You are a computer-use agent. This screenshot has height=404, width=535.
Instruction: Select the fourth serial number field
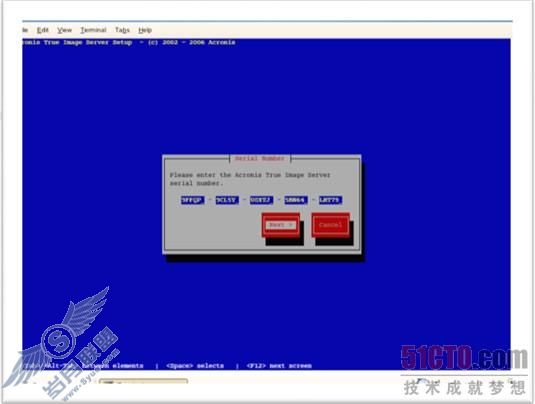296,200
